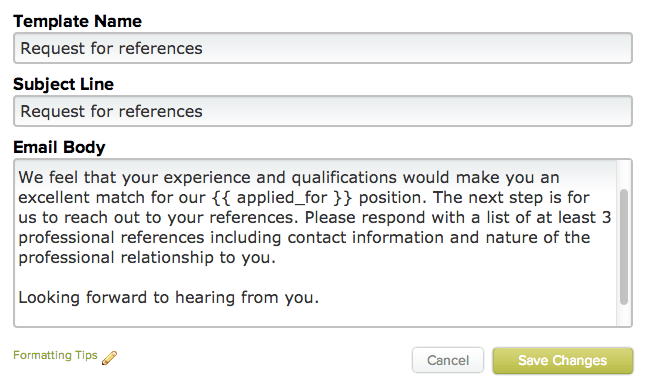
Task: Save the template with Save Changes
Action: coord(562,360)
